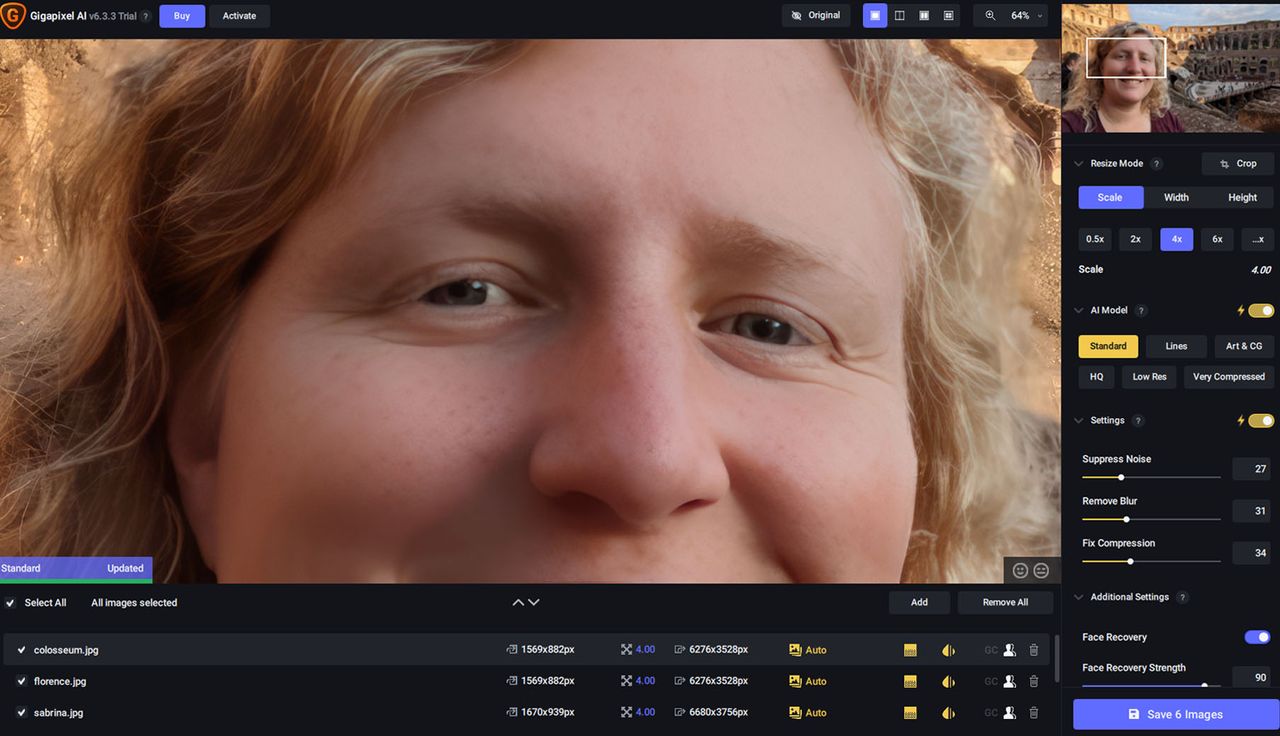
Task: Click face recovery icon for florence.jpg
Action: (x=1009, y=681)
